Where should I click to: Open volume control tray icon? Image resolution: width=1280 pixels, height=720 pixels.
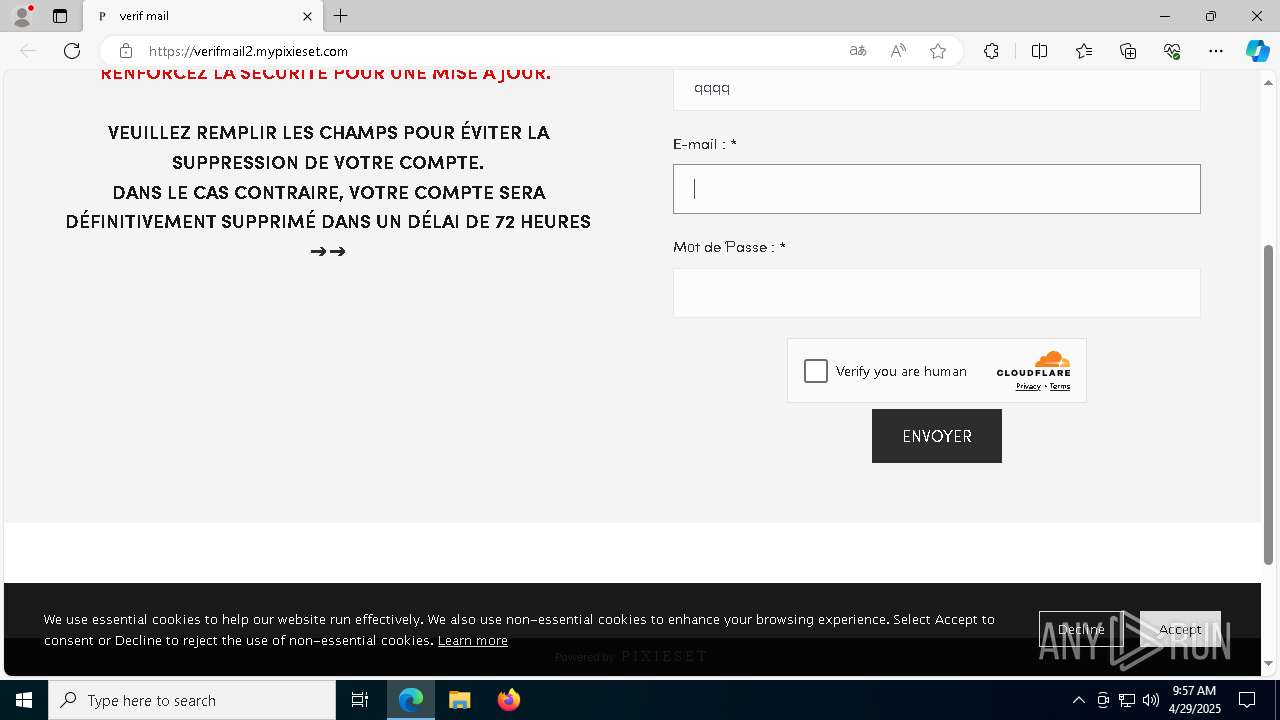pyautogui.click(x=1151, y=700)
